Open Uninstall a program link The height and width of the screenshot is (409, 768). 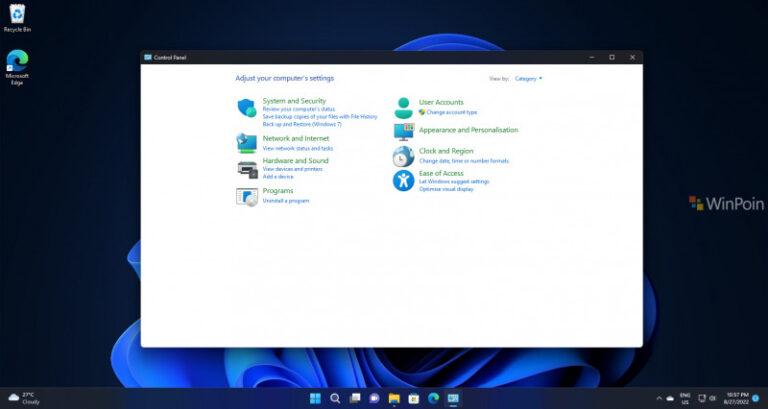286,201
